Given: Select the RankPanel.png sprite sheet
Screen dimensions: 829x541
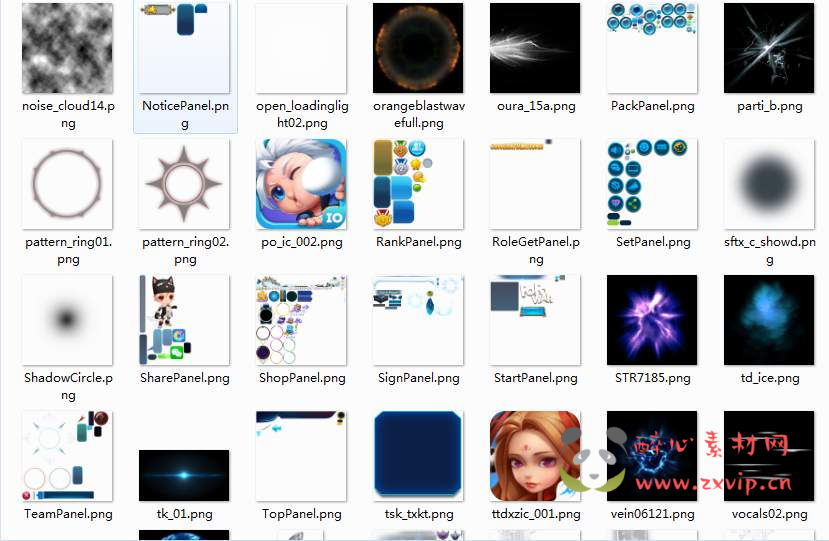Looking at the screenshot, I should click(x=418, y=184).
